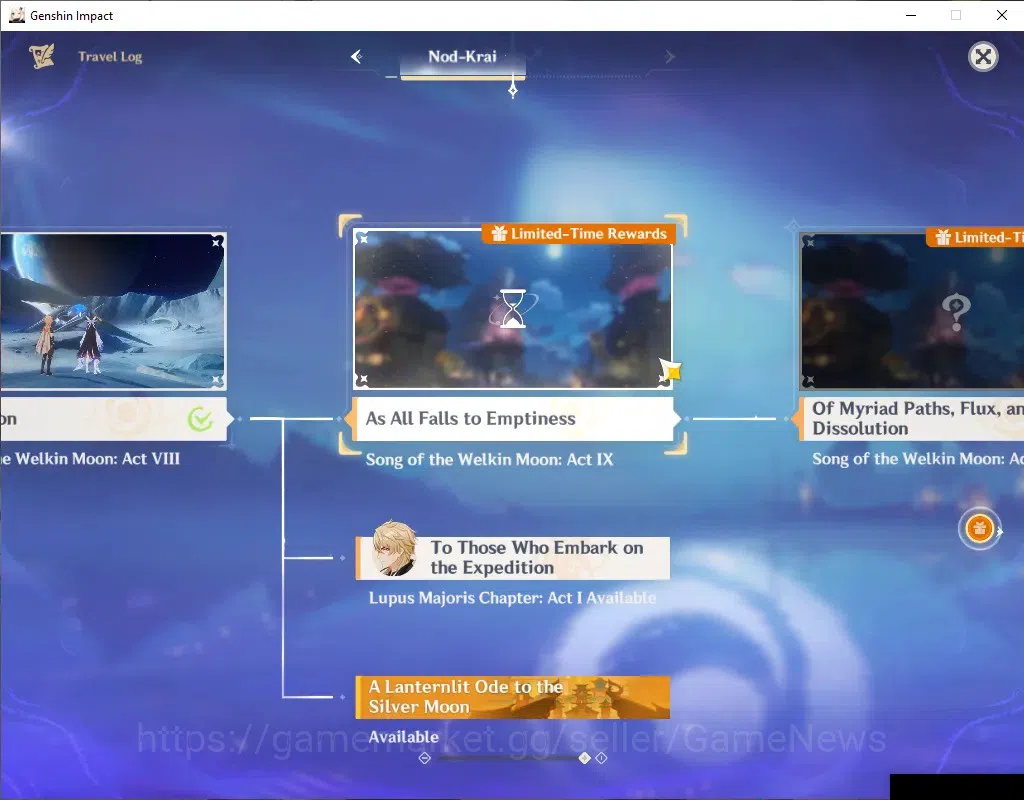Click the question mark on locked quest card
The width and height of the screenshot is (1024, 800).
tap(956, 312)
